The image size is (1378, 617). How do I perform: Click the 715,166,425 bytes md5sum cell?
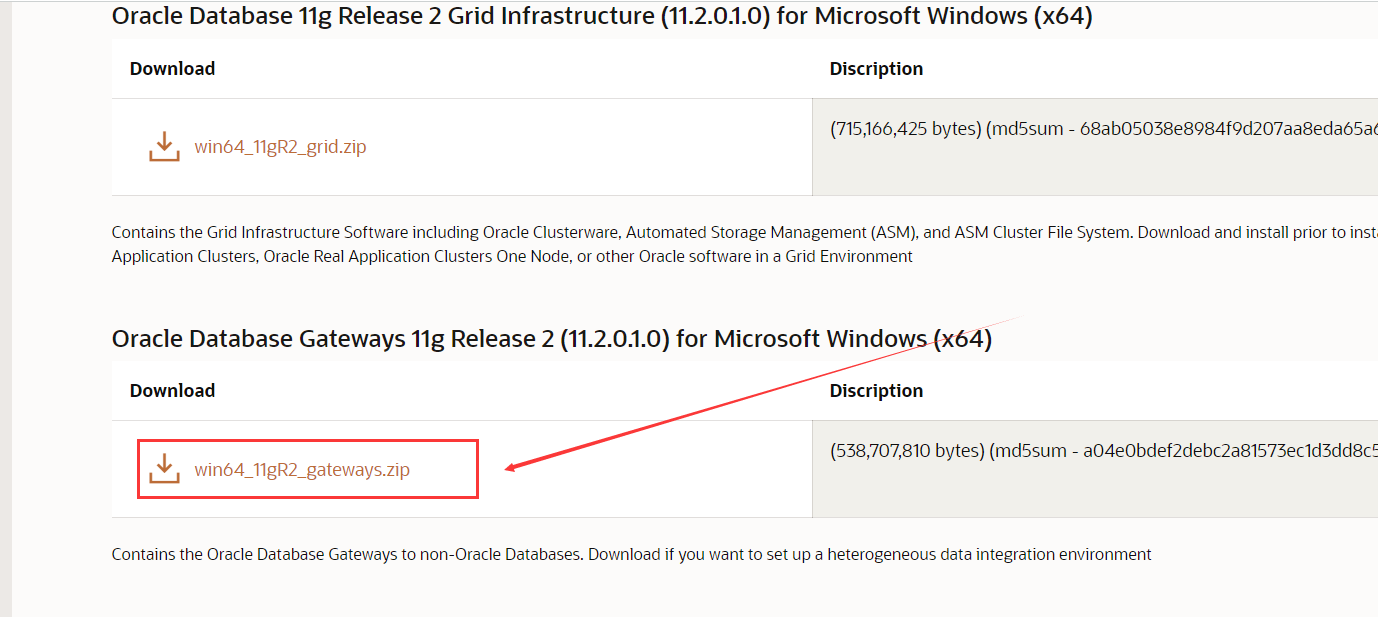pyautogui.click(x=1095, y=147)
